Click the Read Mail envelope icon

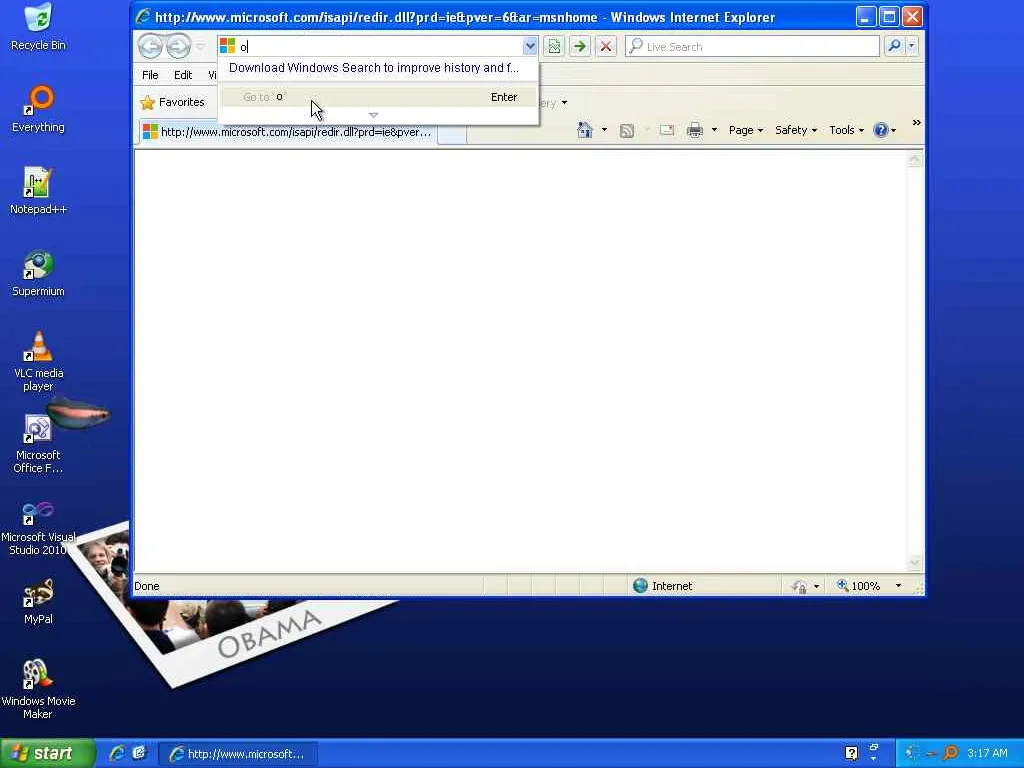[667, 130]
